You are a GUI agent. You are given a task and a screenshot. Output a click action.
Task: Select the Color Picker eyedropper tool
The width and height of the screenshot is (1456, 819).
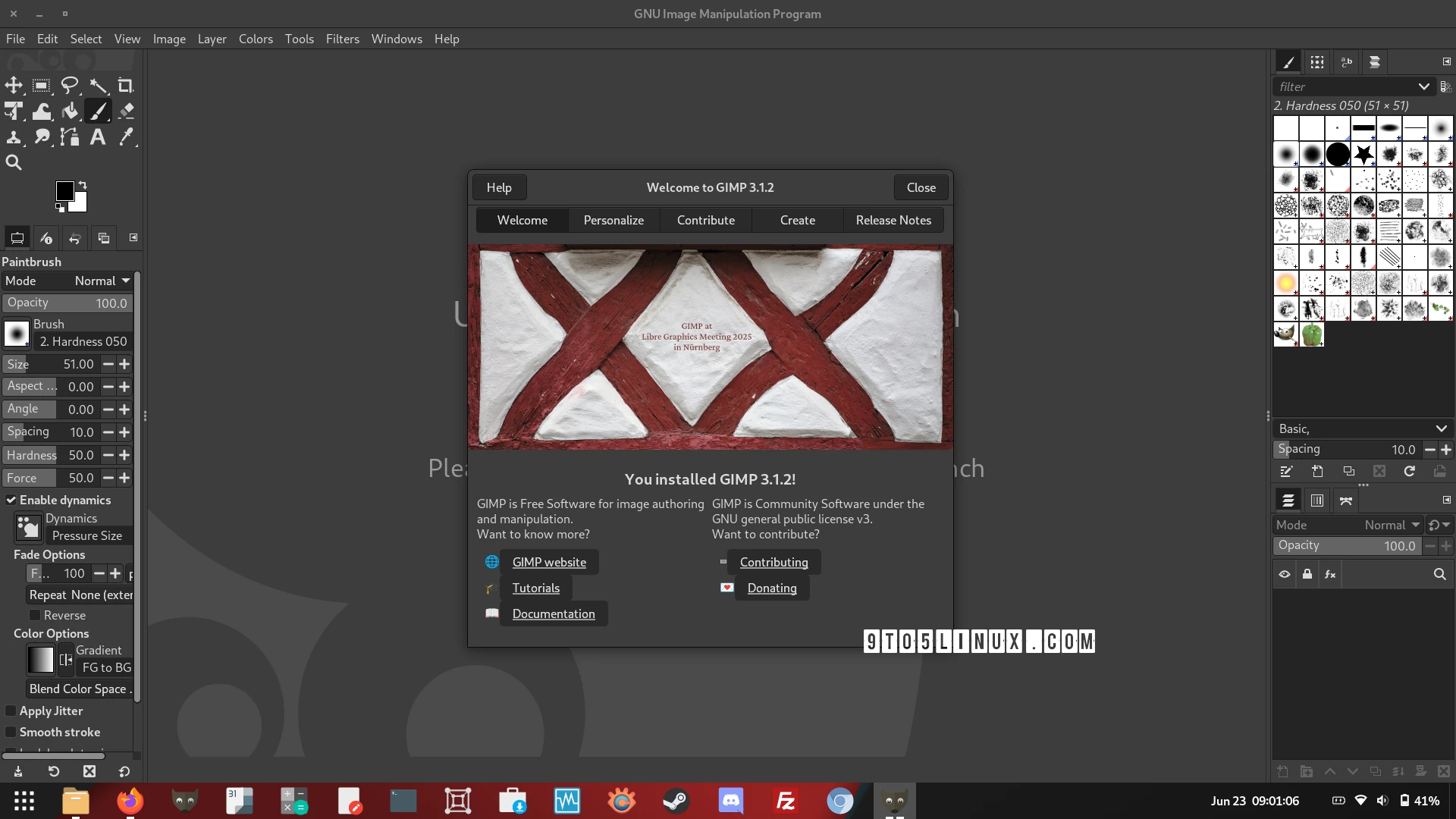pos(126,137)
